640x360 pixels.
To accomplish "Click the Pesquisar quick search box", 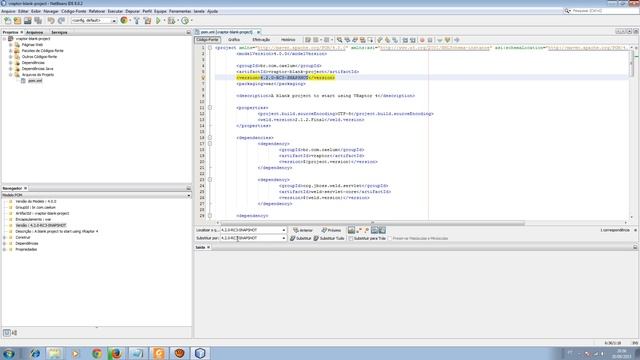I will coord(602,11).
